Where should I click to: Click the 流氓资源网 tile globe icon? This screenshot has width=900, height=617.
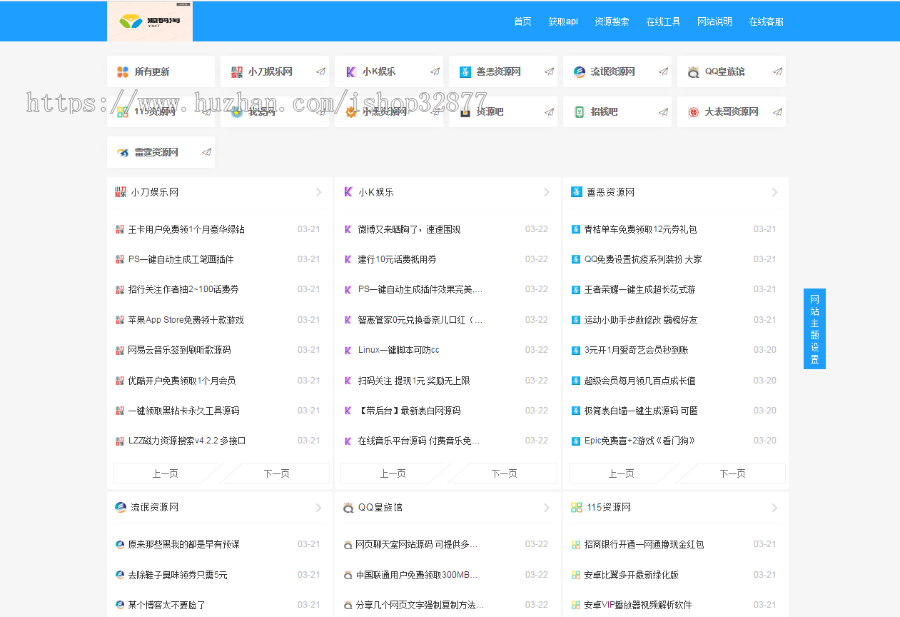[579, 72]
